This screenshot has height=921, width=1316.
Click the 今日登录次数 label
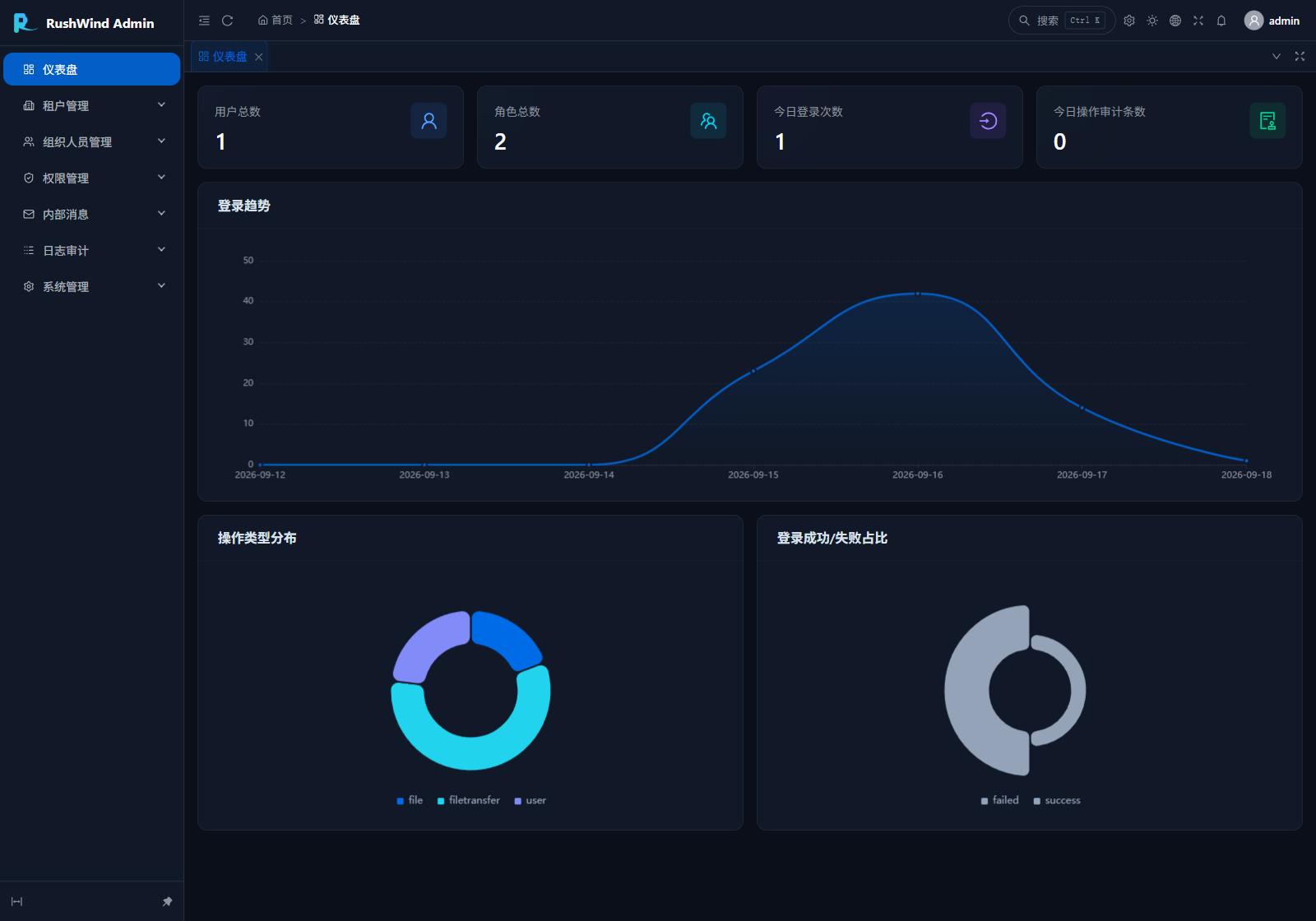[809, 112]
